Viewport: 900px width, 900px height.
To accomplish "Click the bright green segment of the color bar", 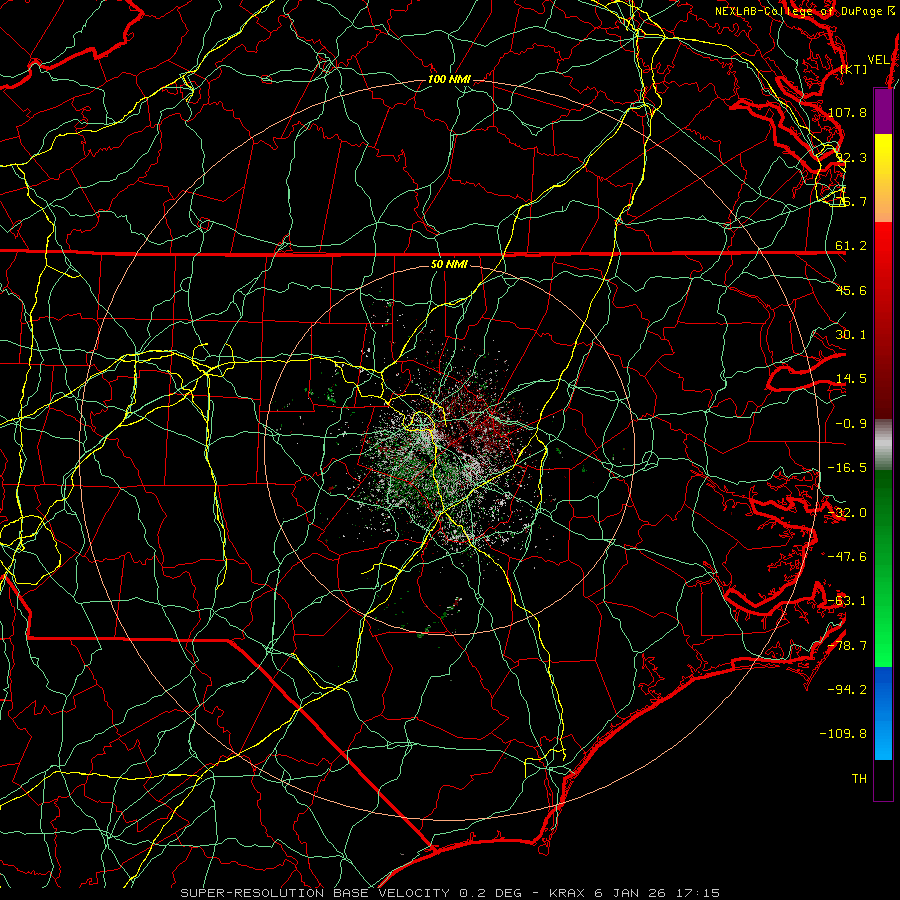I will [x=883, y=568].
